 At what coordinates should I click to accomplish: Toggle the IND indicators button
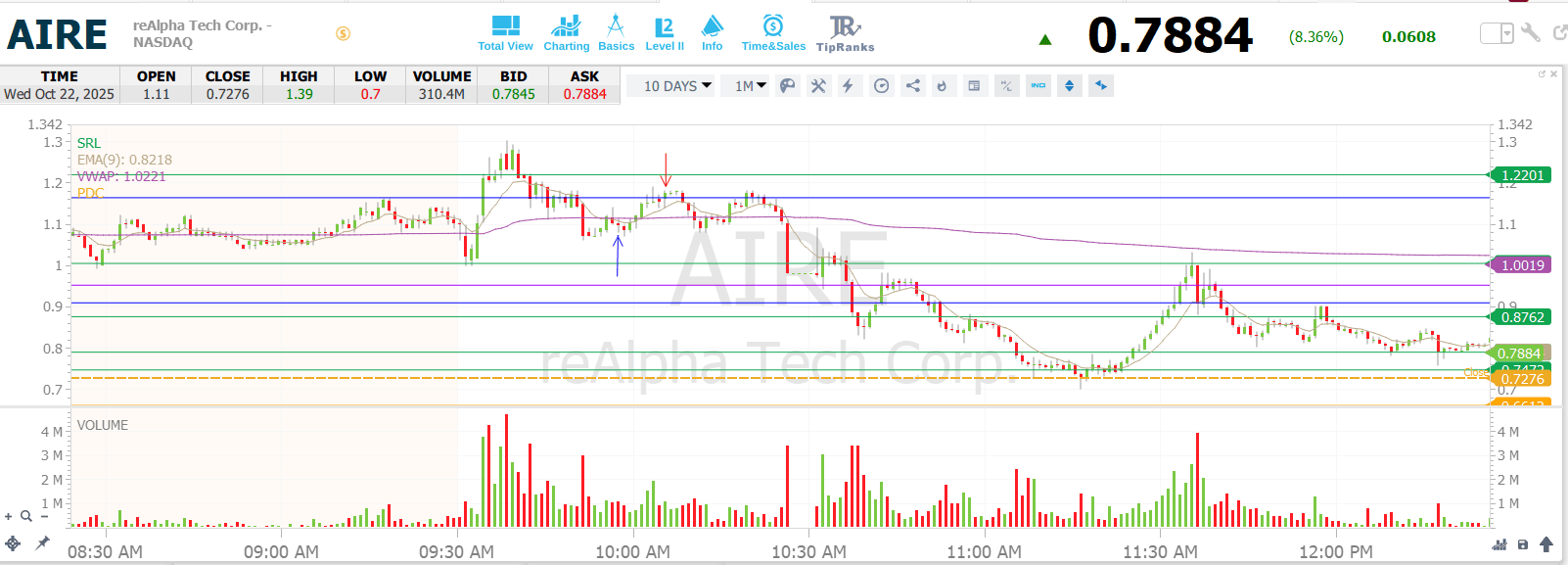click(1038, 86)
